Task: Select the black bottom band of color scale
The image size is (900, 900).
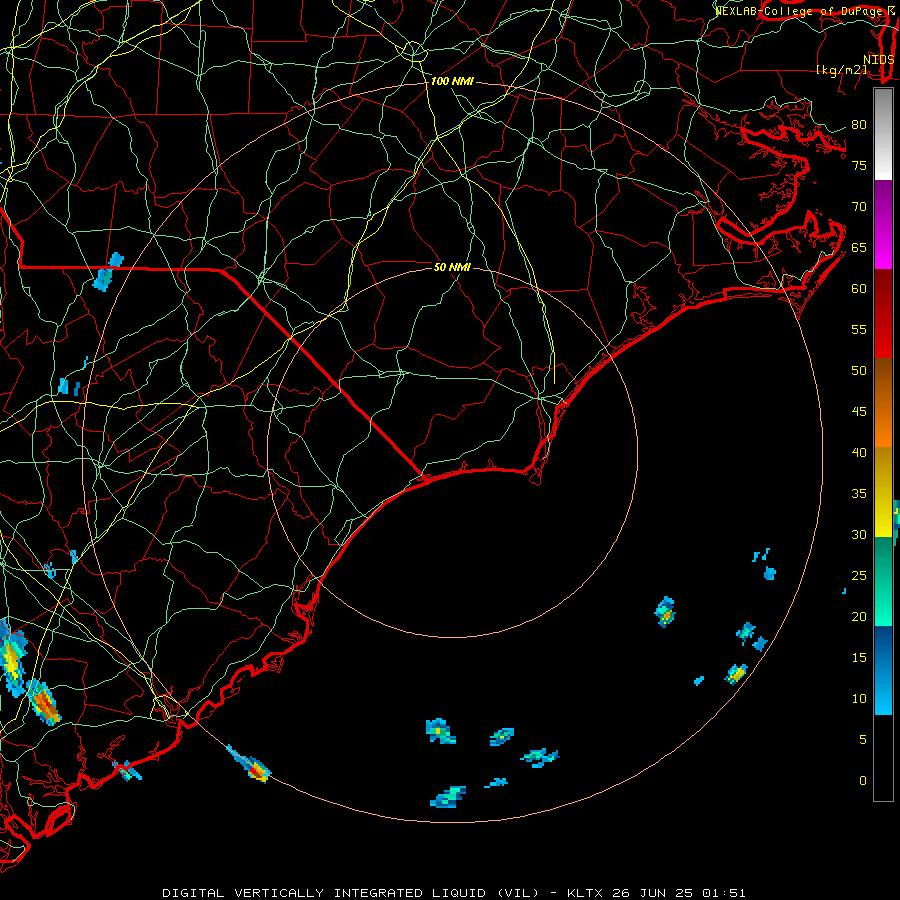Action: pos(883,758)
